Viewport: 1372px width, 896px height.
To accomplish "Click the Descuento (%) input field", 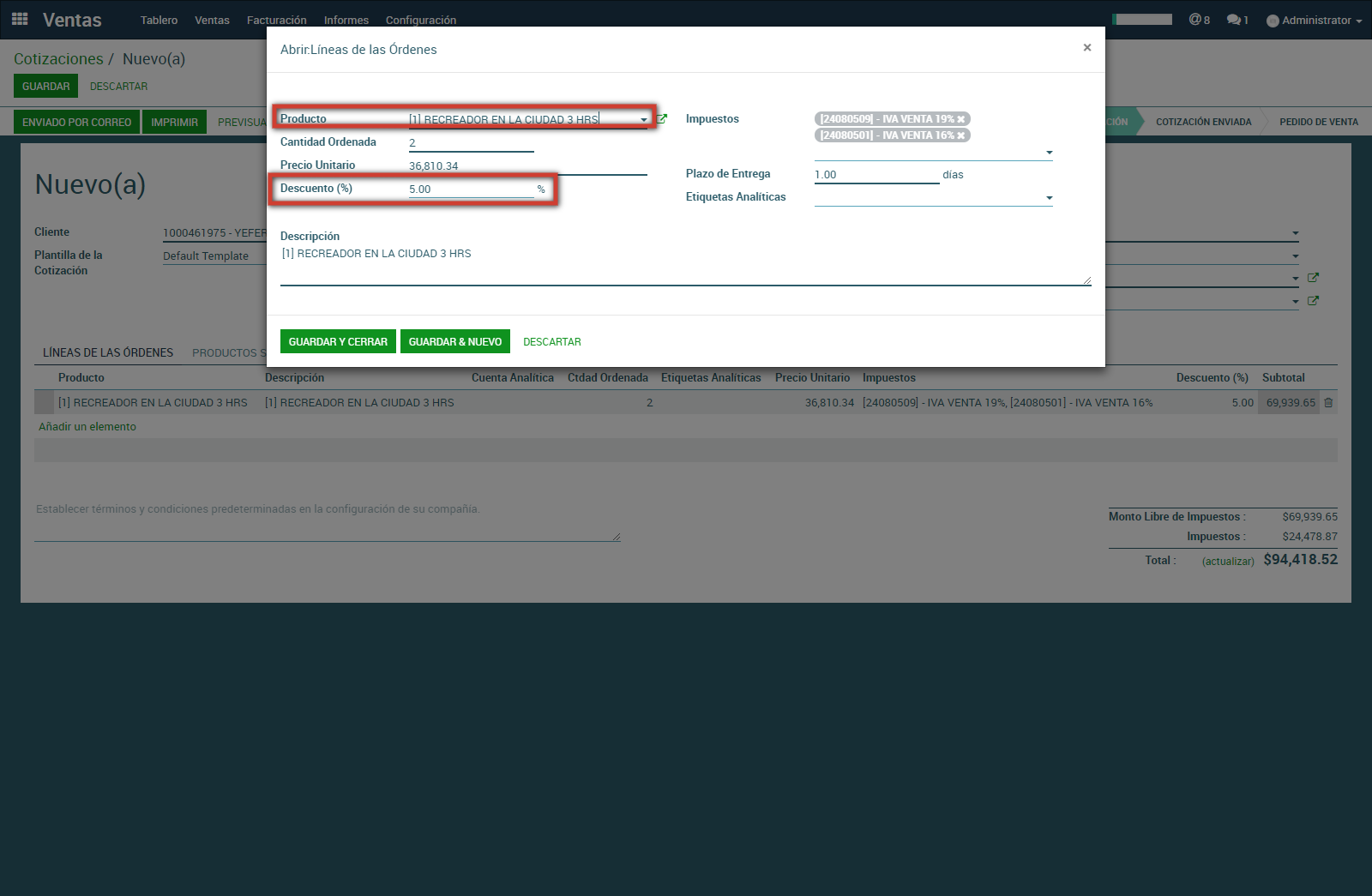I will 470,189.
